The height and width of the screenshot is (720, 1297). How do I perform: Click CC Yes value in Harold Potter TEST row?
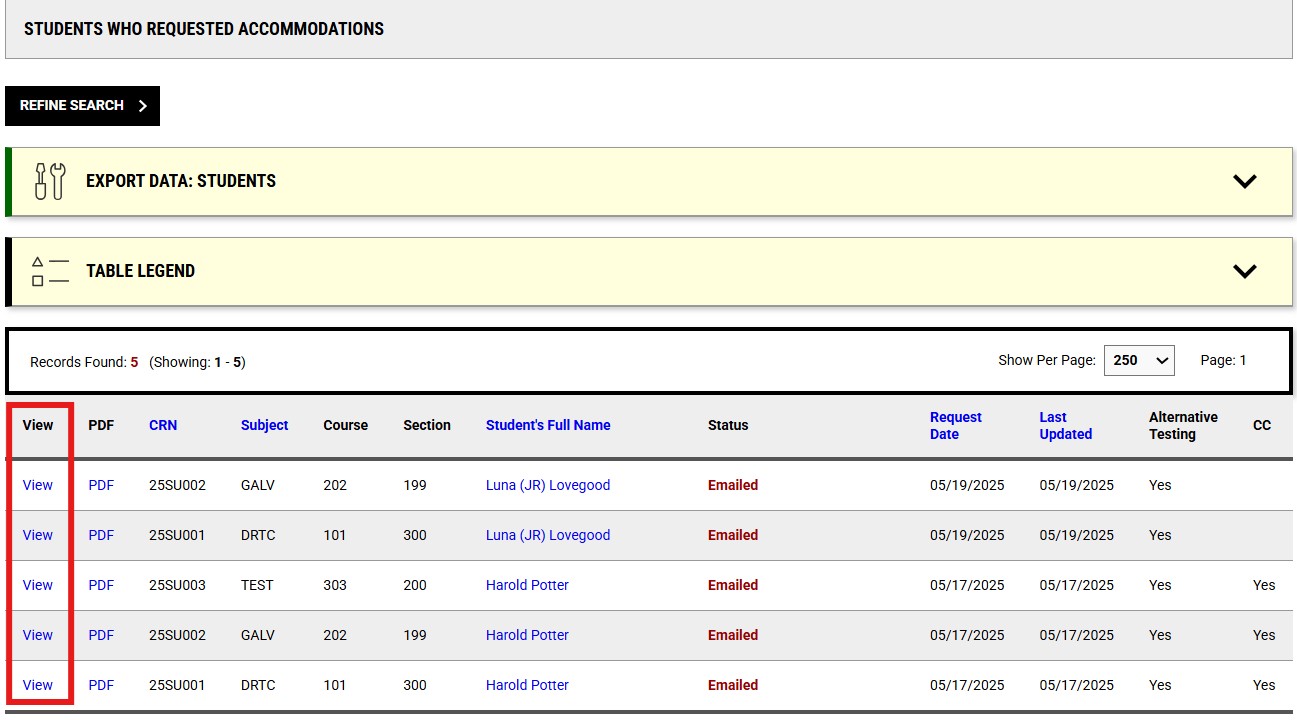(1264, 585)
